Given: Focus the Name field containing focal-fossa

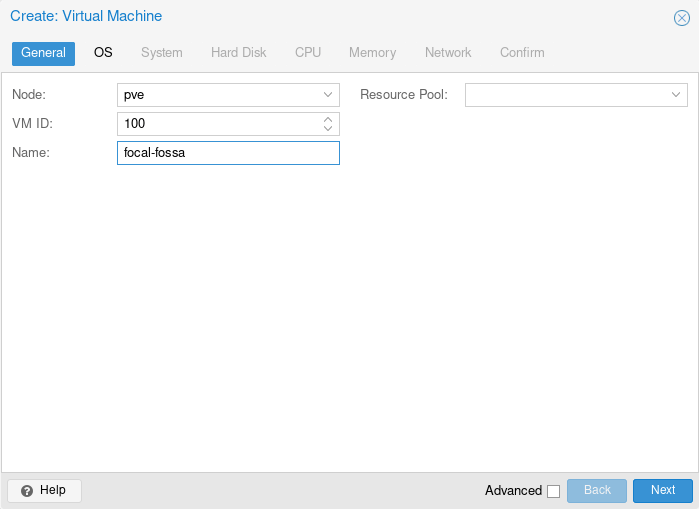Looking at the screenshot, I should (228, 153).
